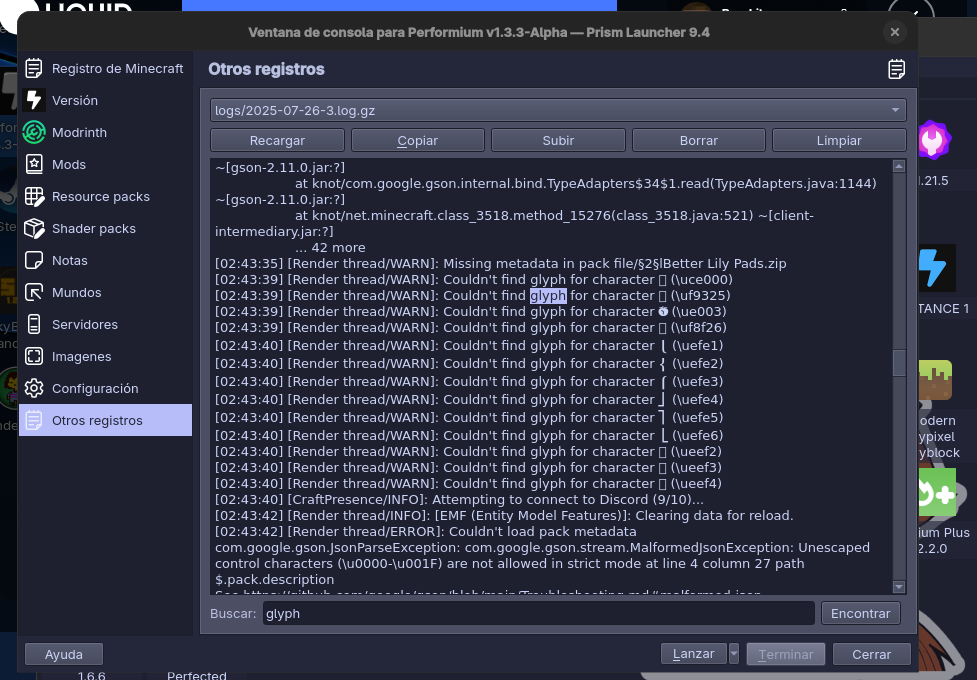Screen dimensions: 977x680
Task: Open the Servidores icon
Action: coord(34,325)
